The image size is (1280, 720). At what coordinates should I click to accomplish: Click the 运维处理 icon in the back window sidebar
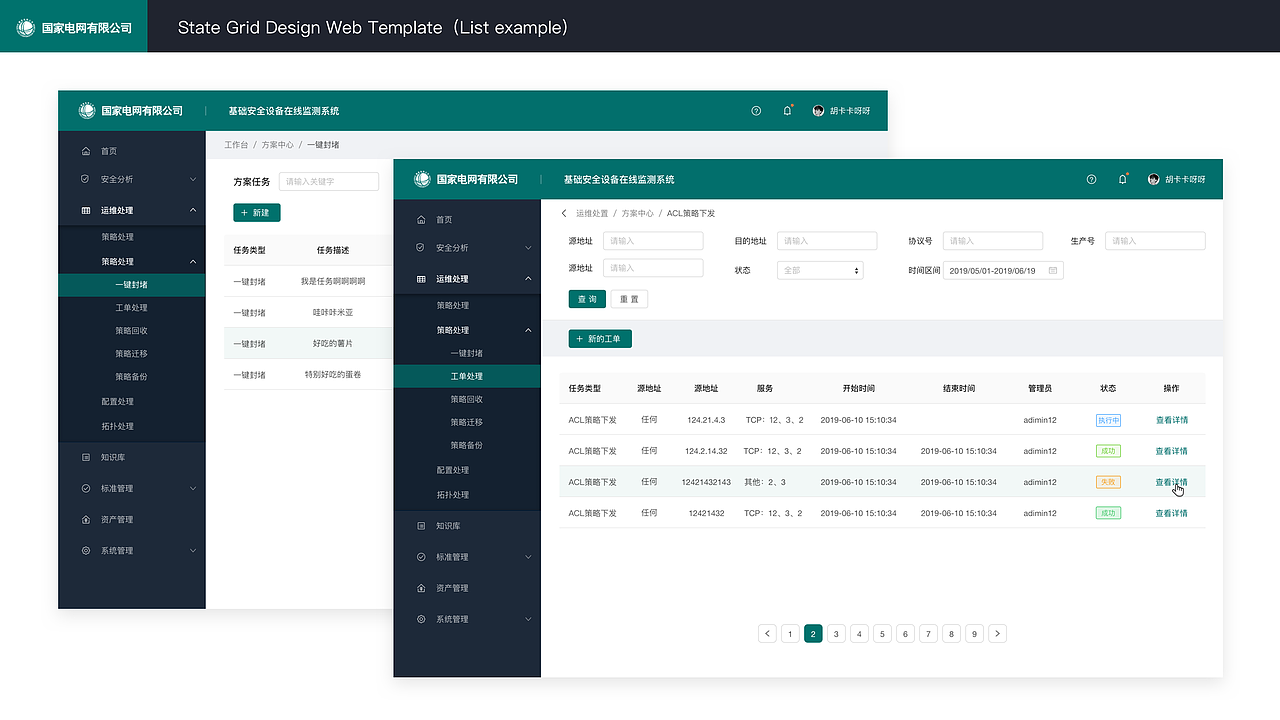(86, 210)
